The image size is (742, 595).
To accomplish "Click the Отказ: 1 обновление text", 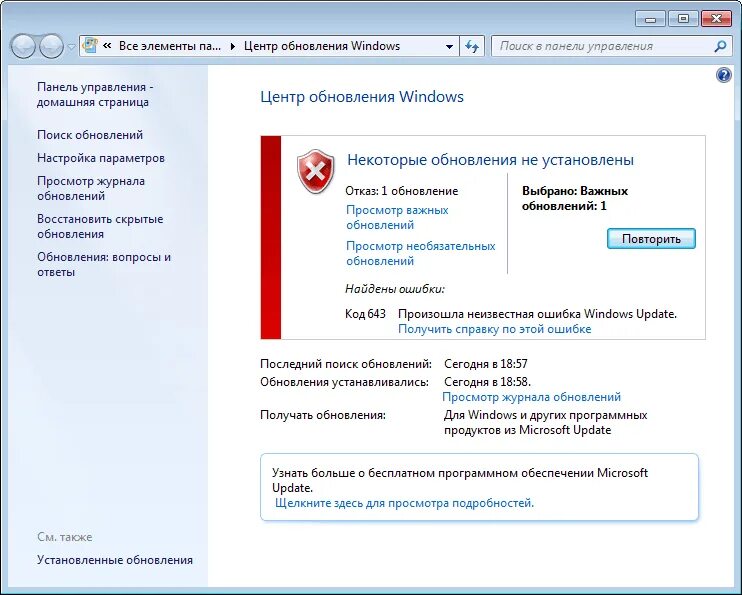I will click(x=402, y=191).
